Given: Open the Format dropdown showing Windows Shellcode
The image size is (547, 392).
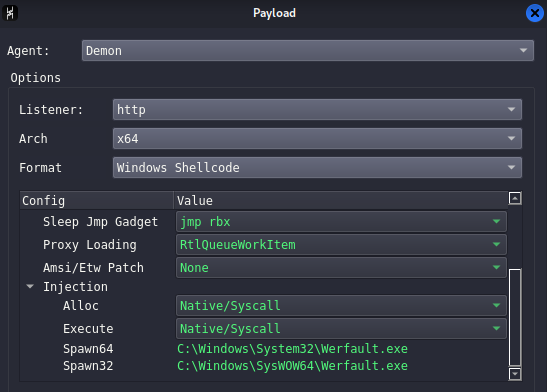Looking at the screenshot, I should point(317,167).
